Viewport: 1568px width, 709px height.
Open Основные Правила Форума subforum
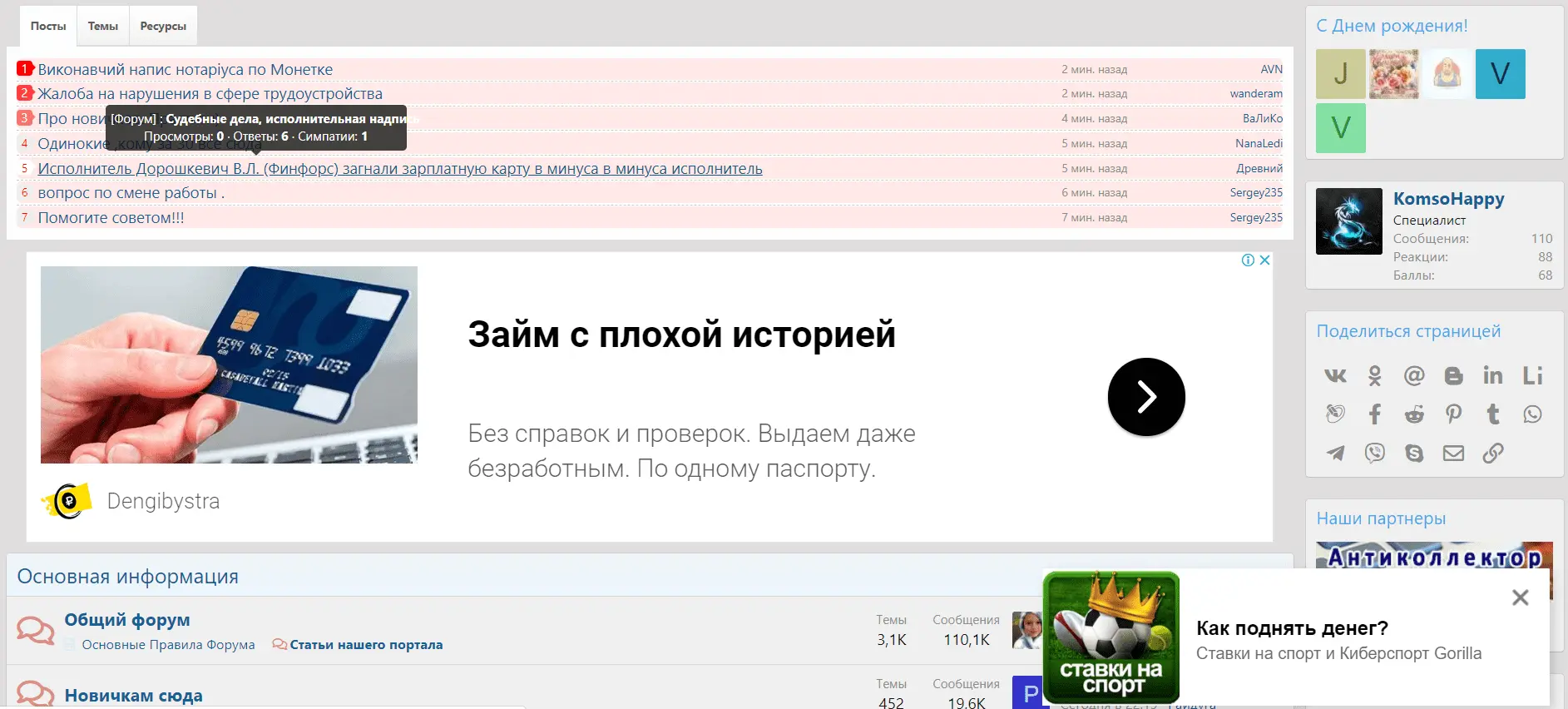(x=168, y=645)
